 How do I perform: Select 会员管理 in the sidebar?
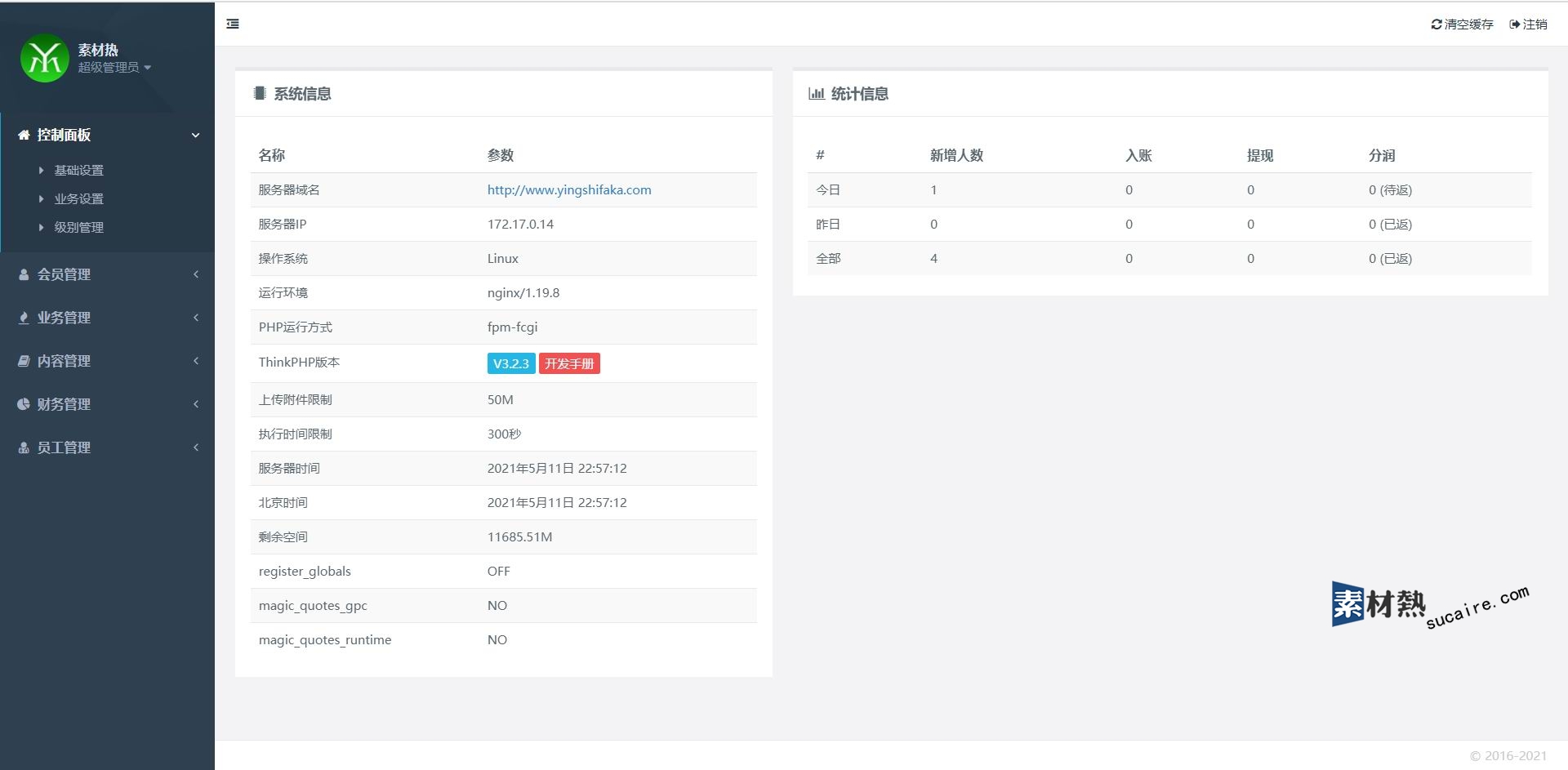(x=64, y=274)
